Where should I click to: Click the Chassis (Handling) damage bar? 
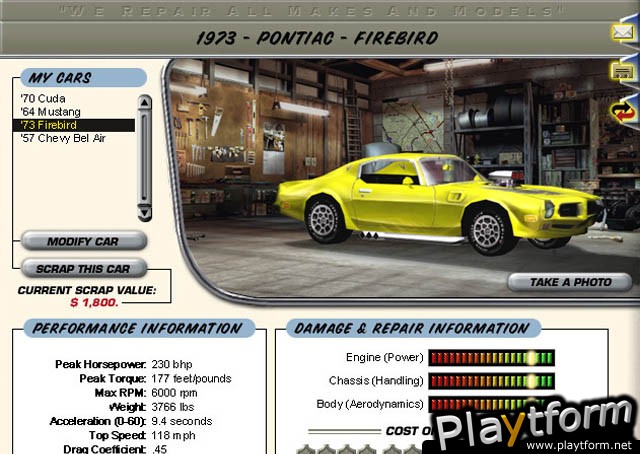pos(491,381)
